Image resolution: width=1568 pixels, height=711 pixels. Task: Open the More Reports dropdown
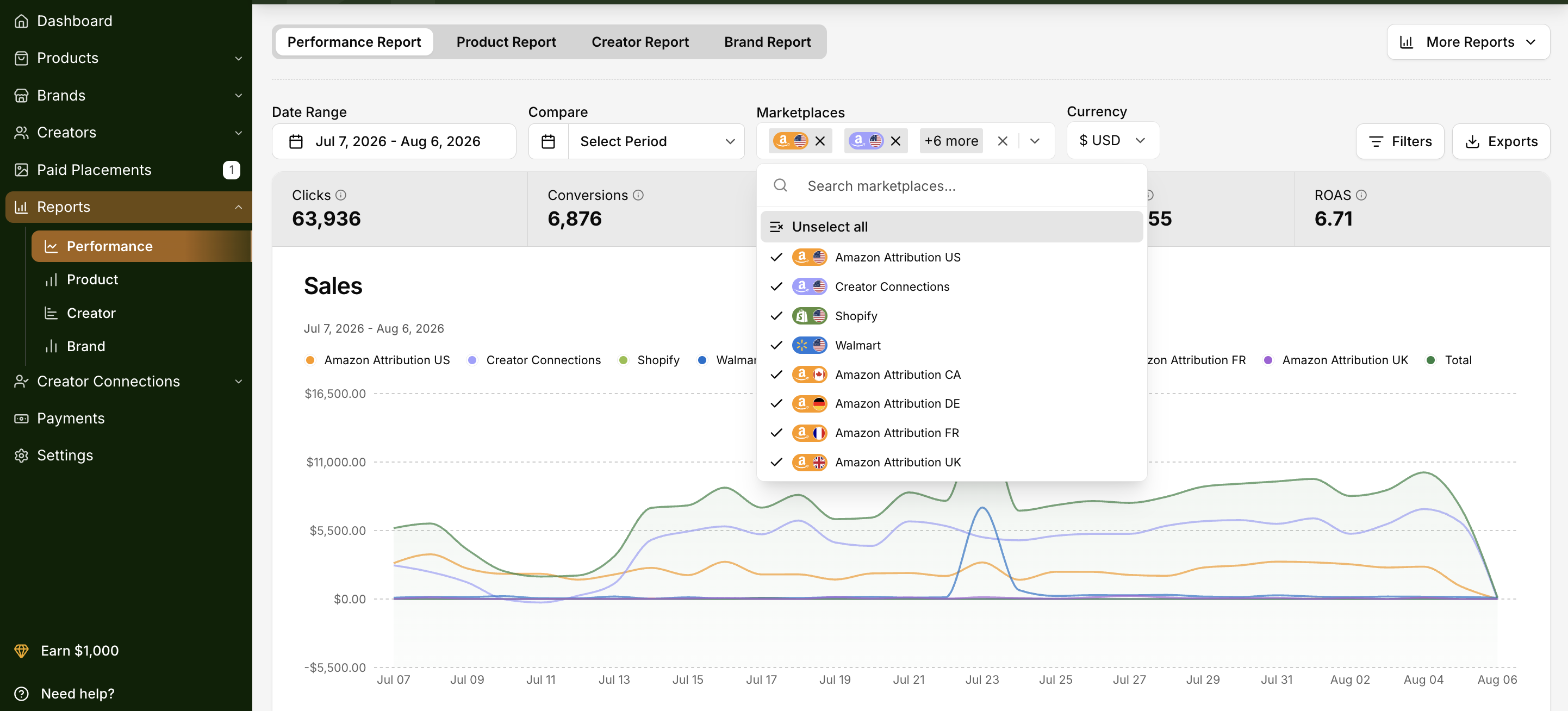[1468, 42]
